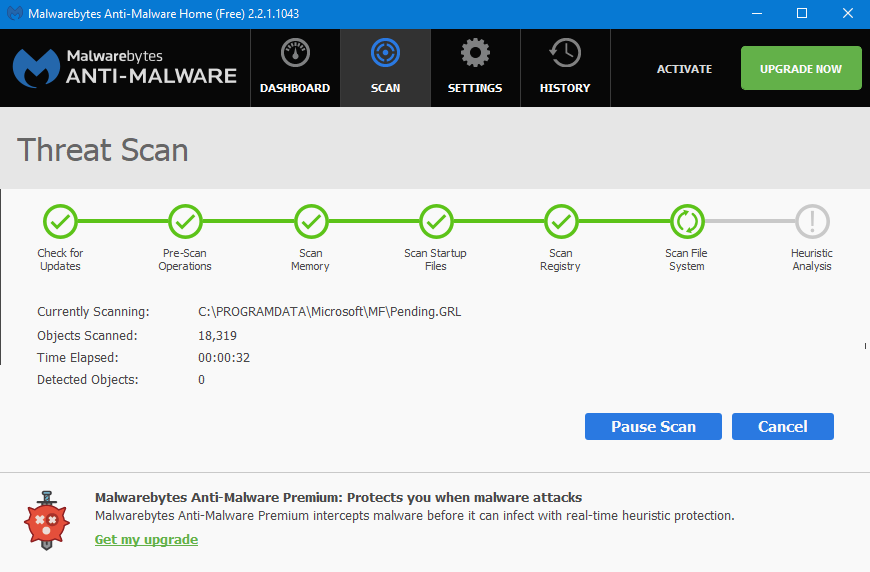
Task: Click the Objects Scanned label
Action: pos(87,336)
